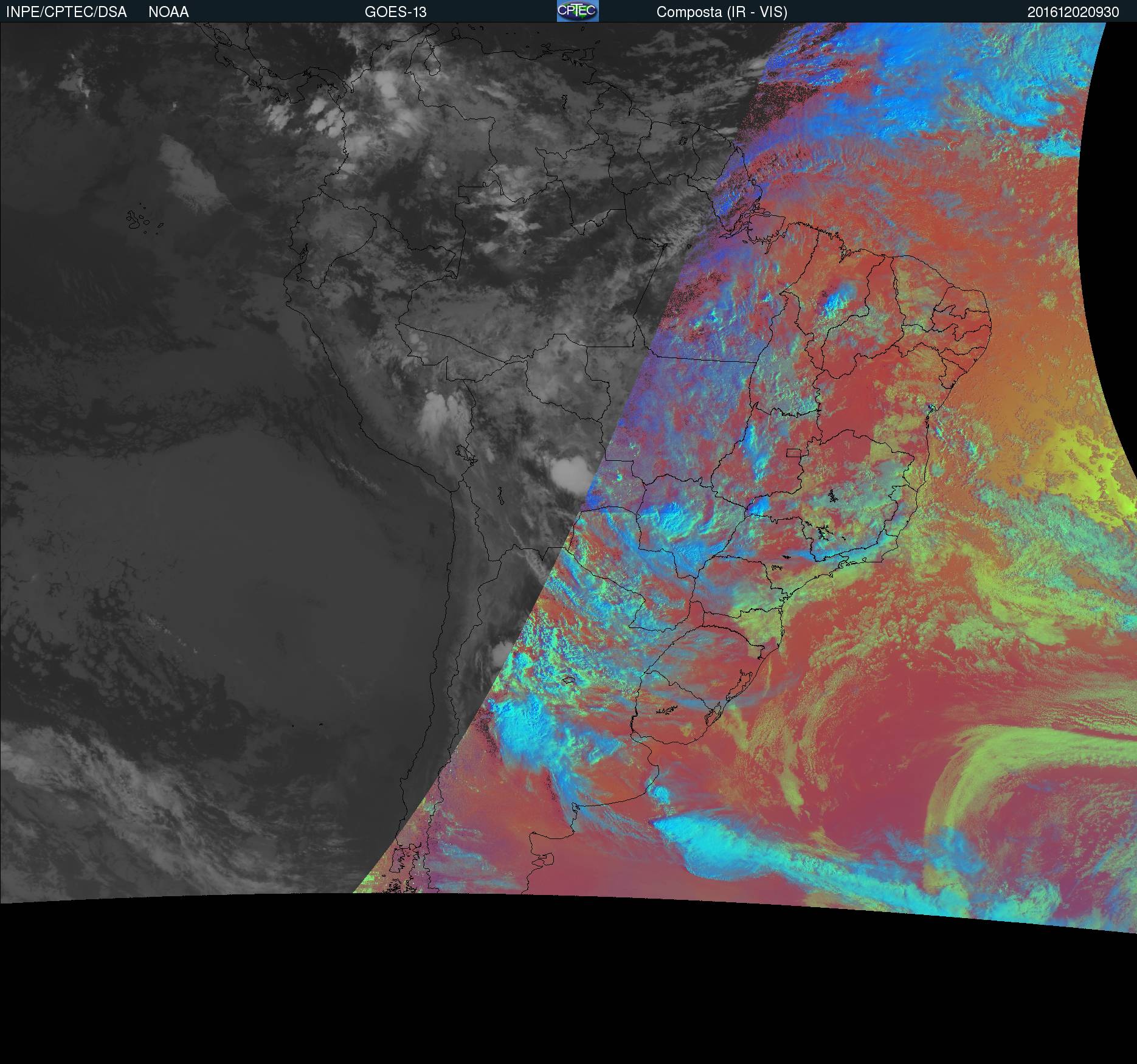Click the NOAA label in the header
This screenshot has width=1137, height=1064.
[x=168, y=12]
